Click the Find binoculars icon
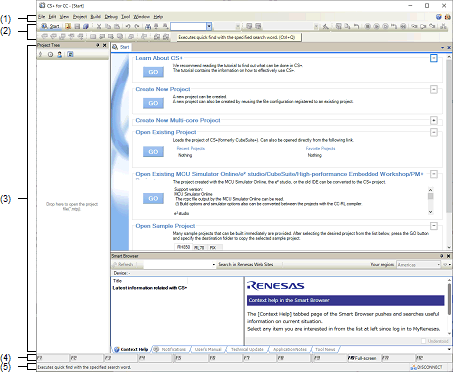 (x=148, y=26)
